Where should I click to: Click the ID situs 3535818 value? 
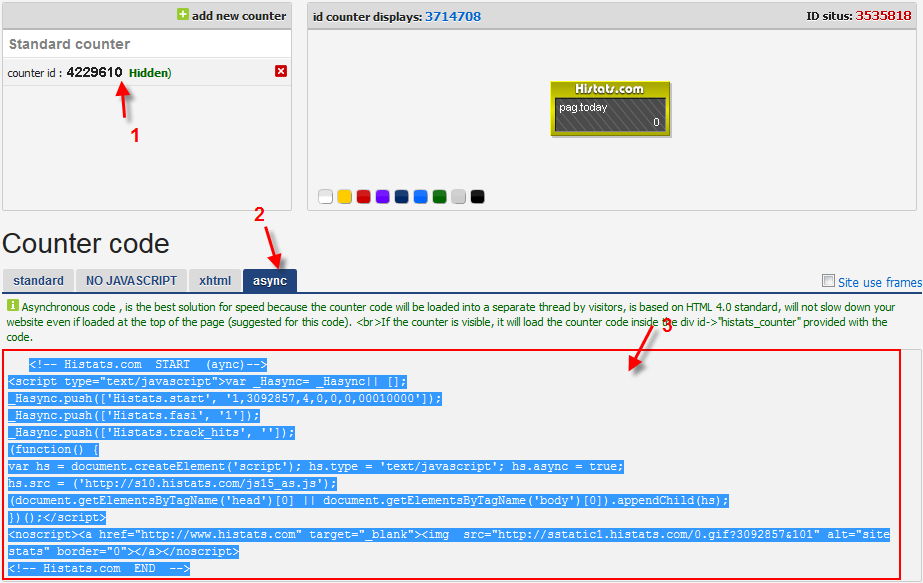tap(883, 16)
